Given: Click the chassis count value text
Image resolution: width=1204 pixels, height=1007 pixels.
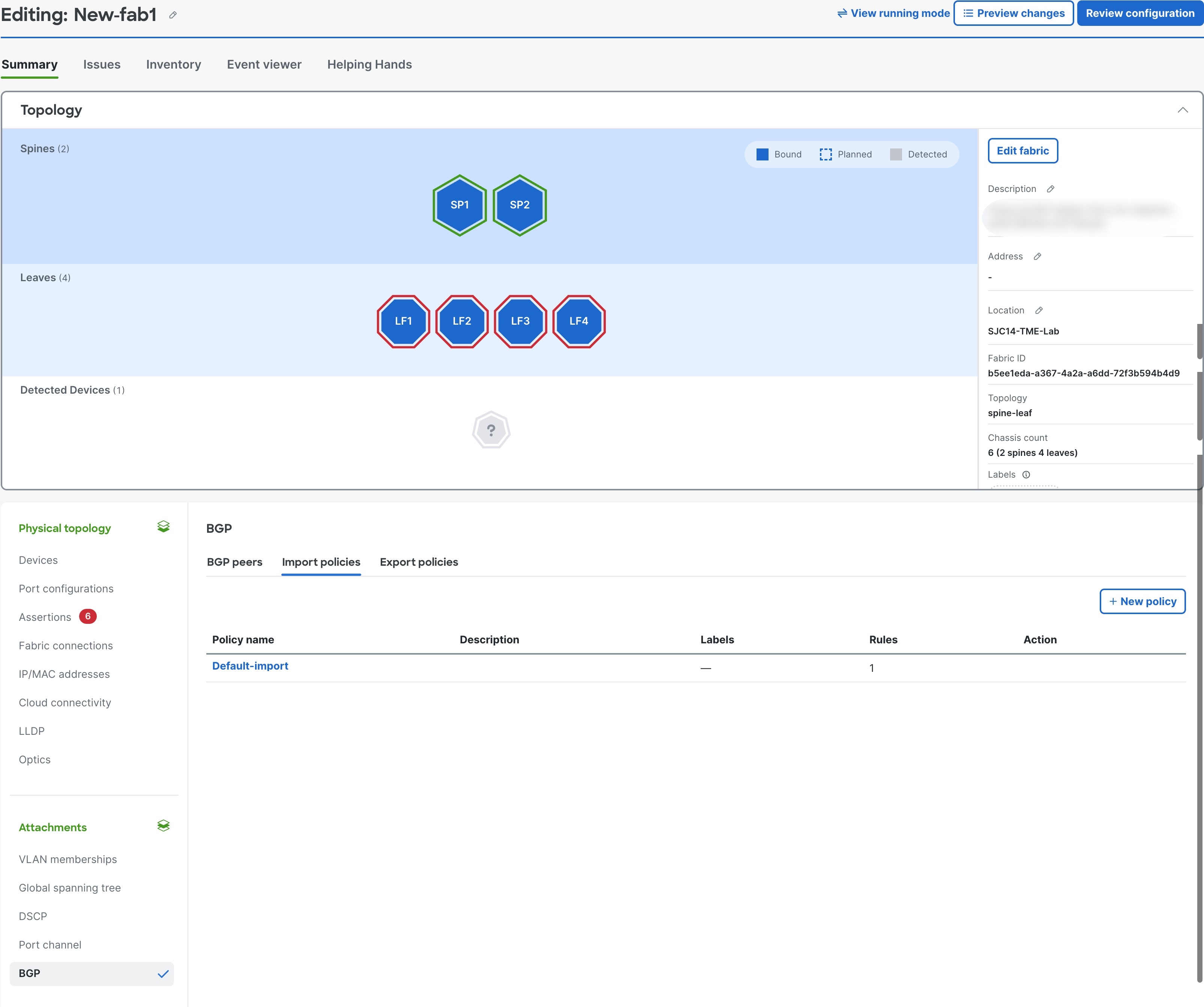Looking at the screenshot, I should 1032,453.
